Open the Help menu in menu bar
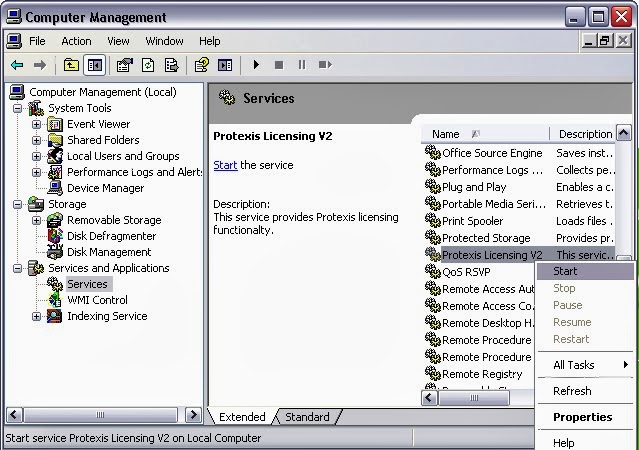This screenshot has width=639, height=450. [x=209, y=41]
